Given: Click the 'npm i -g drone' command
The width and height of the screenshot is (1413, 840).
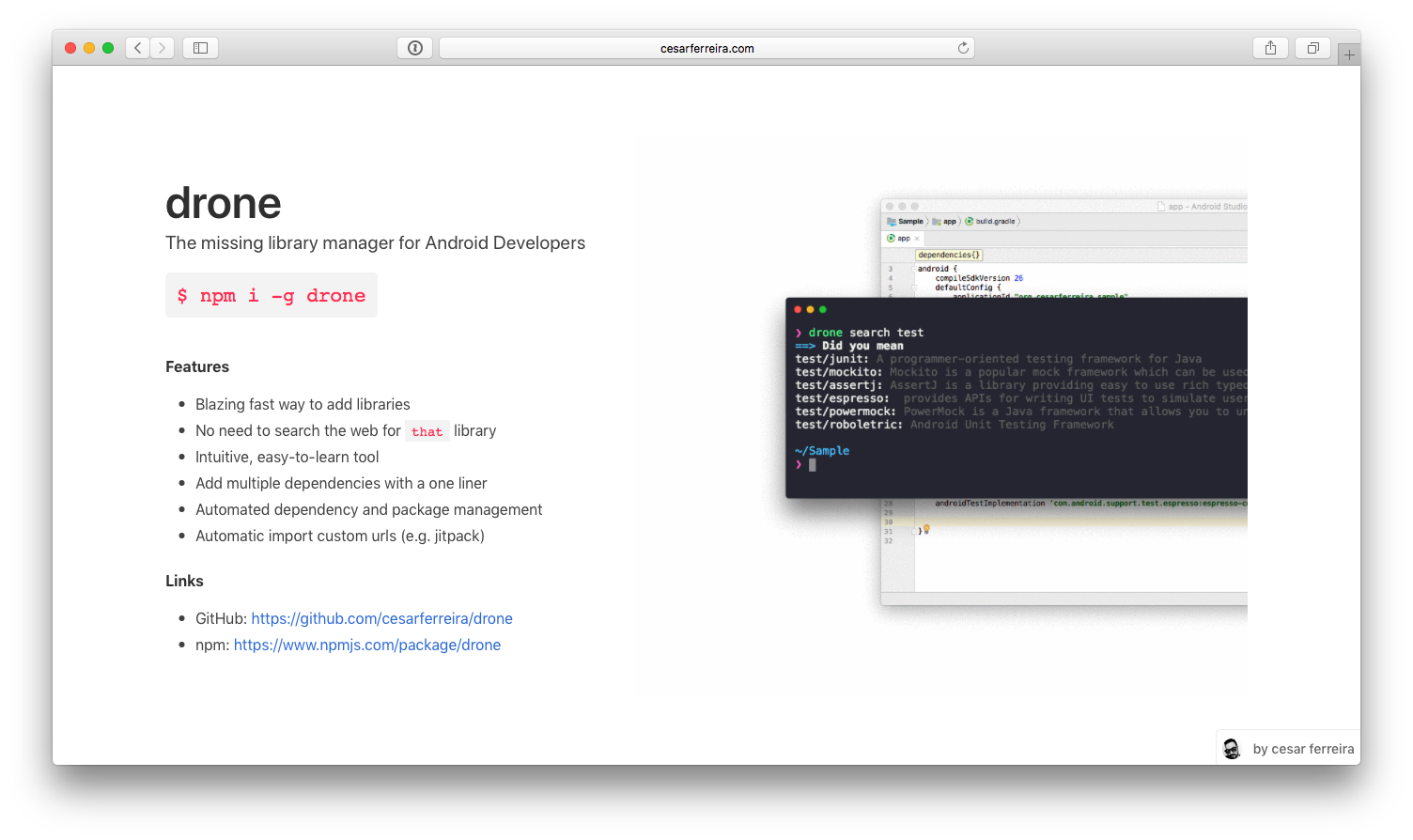Looking at the screenshot, I should coord(272,295).
